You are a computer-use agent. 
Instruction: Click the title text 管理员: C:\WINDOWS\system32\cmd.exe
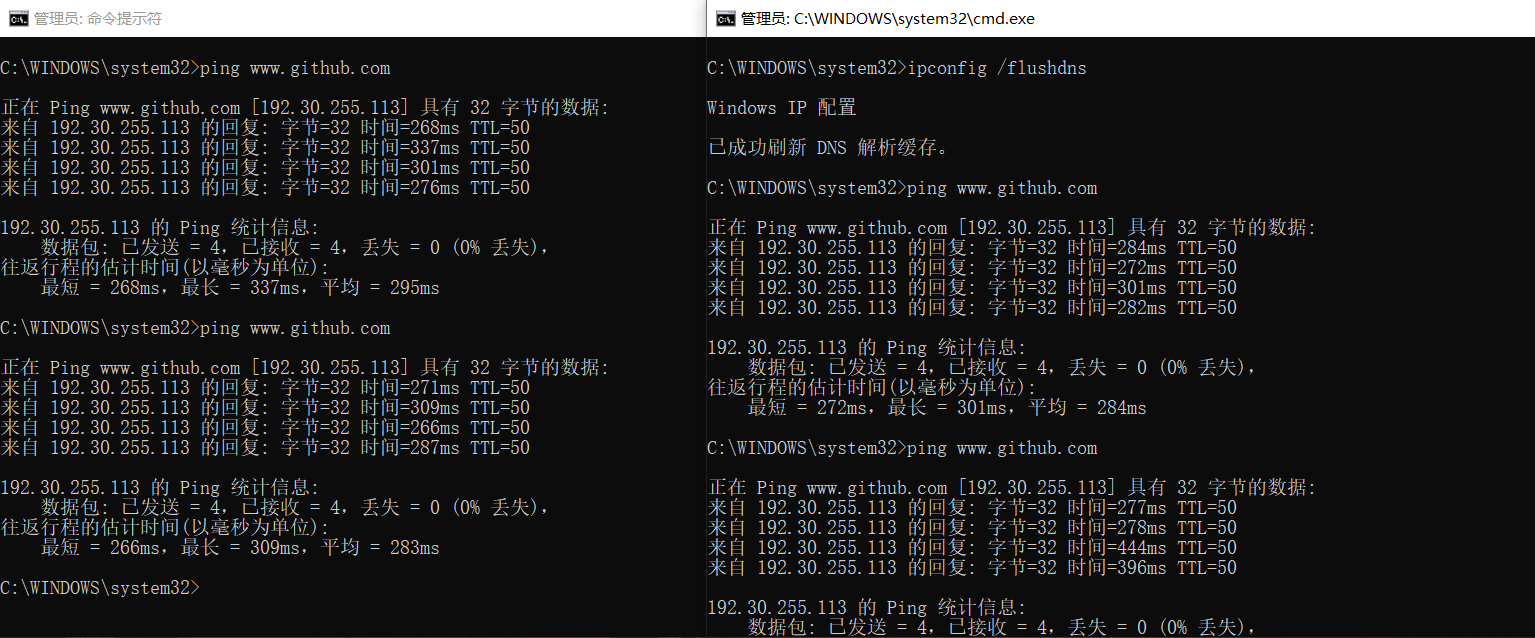tap(888, 18)
